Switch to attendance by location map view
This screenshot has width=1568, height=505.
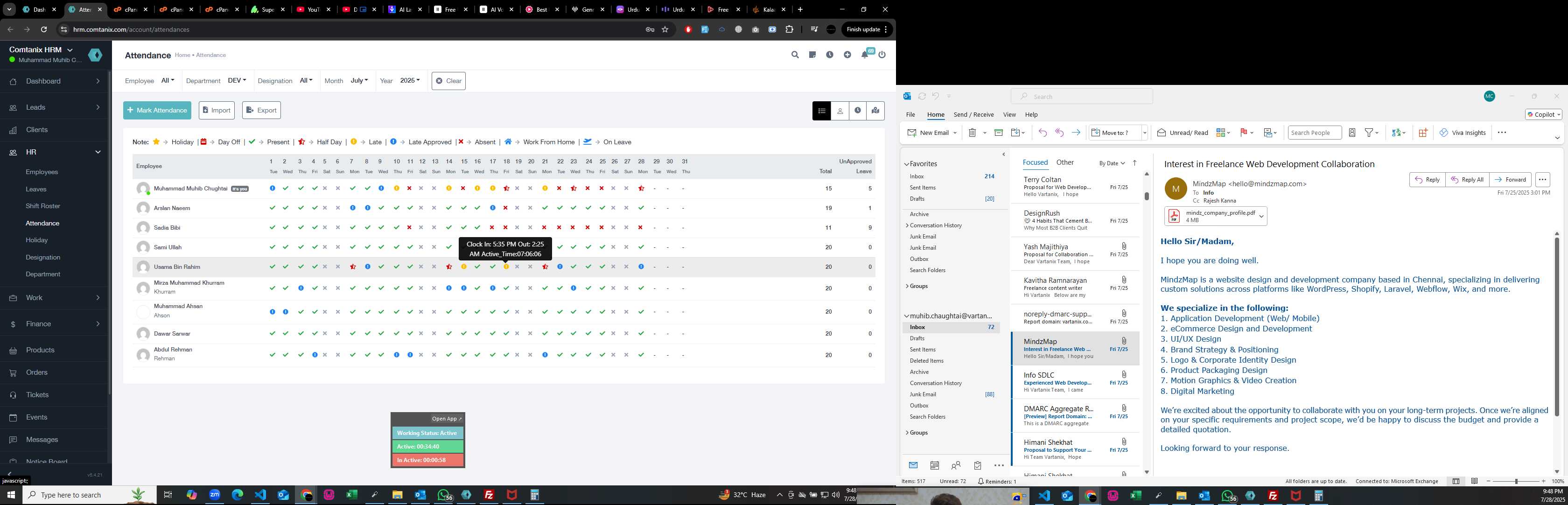(x=875, y=111)
